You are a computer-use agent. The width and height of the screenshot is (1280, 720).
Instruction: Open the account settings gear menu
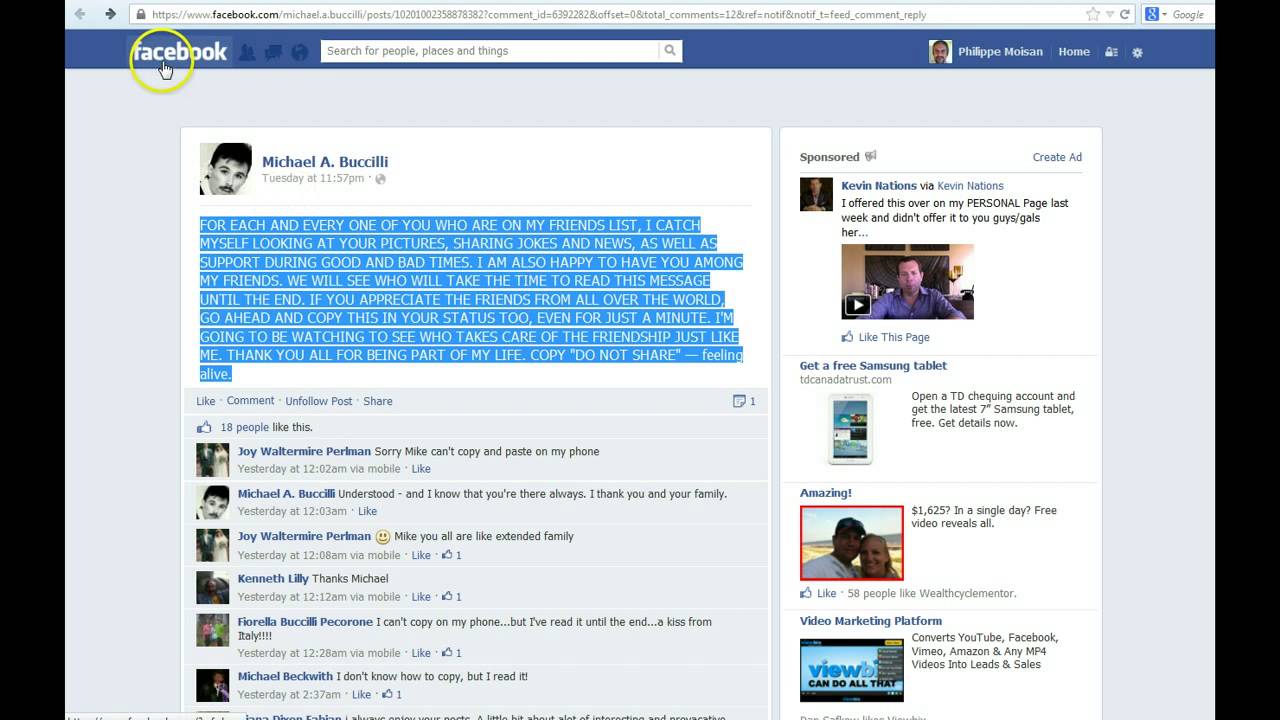pyautogui.click(x=1137, y=52)
